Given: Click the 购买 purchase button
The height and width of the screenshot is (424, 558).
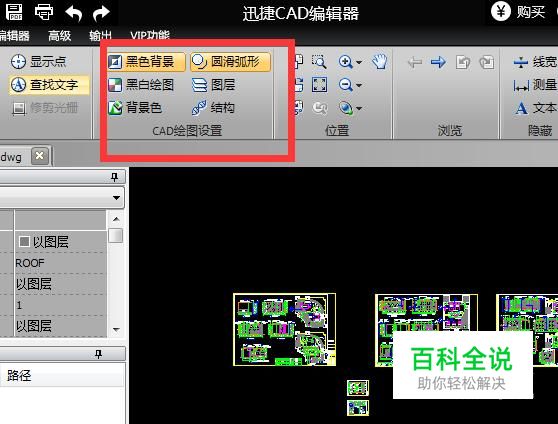Looking at the screenshot, I should [518, 12].
